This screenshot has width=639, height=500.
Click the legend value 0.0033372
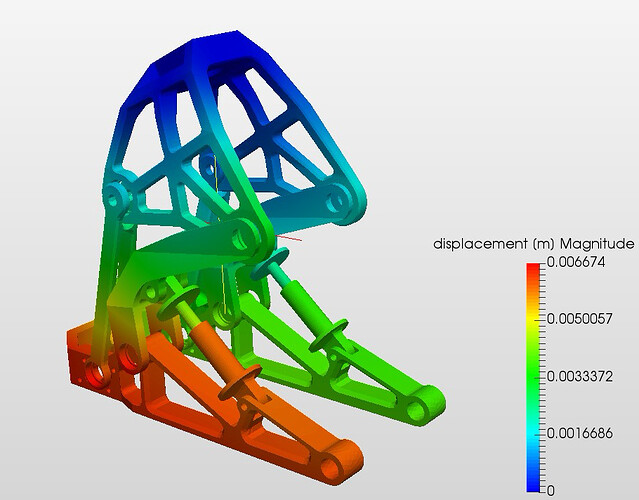click(x=580, y=376)
